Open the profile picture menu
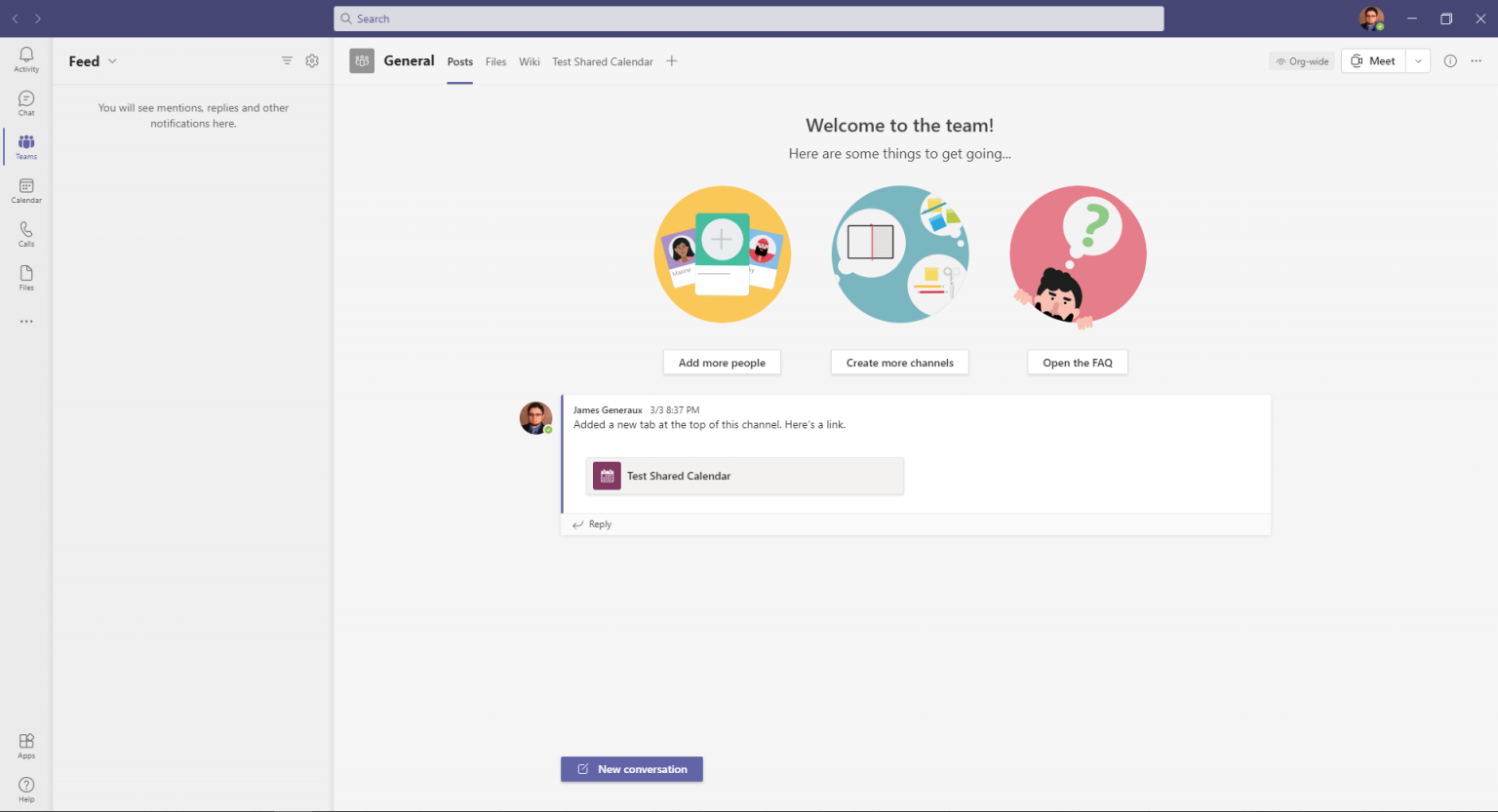Image resolution: width=1498 pixels, height=812 pixels. coord(1371,19)
